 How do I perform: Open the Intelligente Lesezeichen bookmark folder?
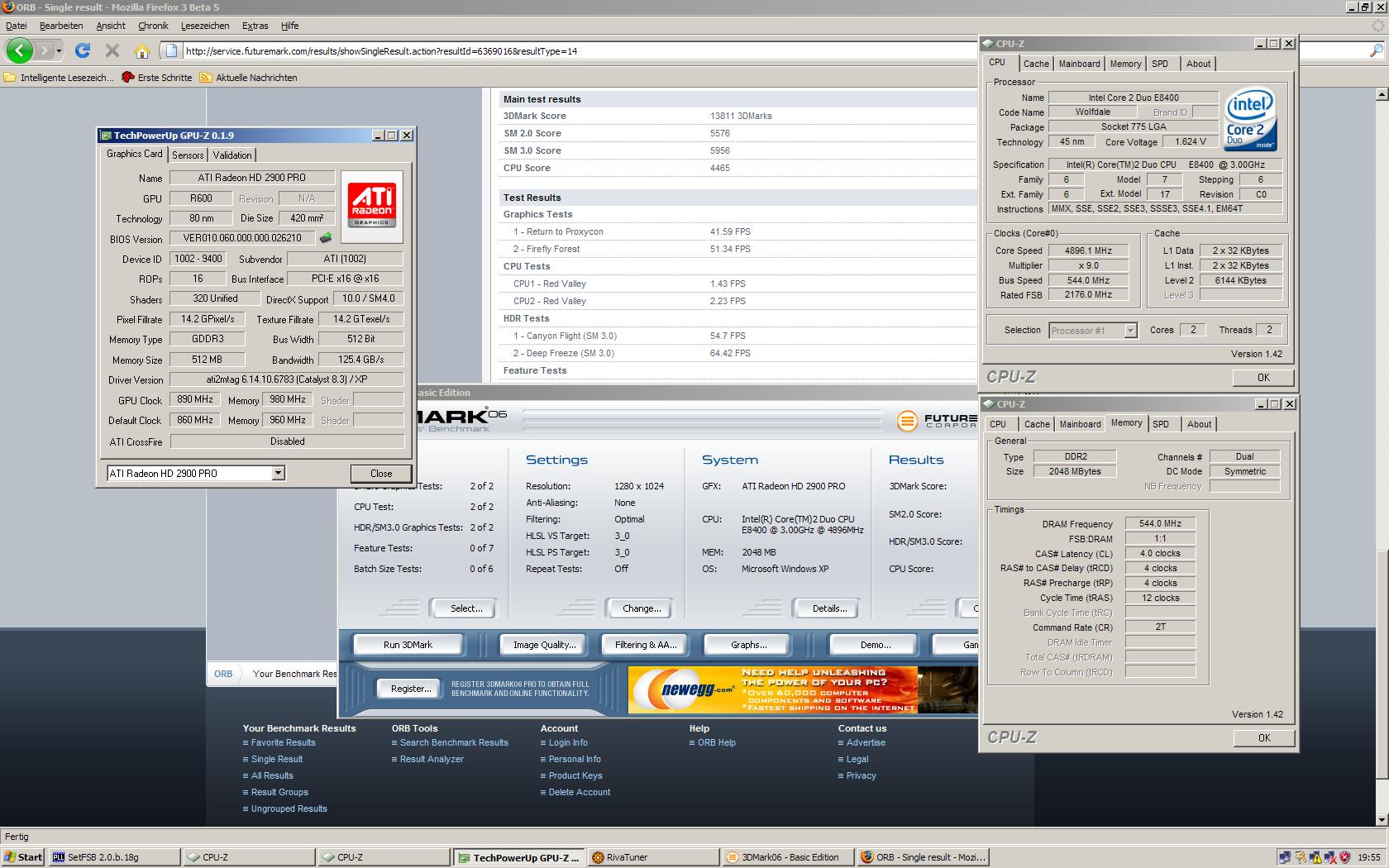click(x=59, y=78)
